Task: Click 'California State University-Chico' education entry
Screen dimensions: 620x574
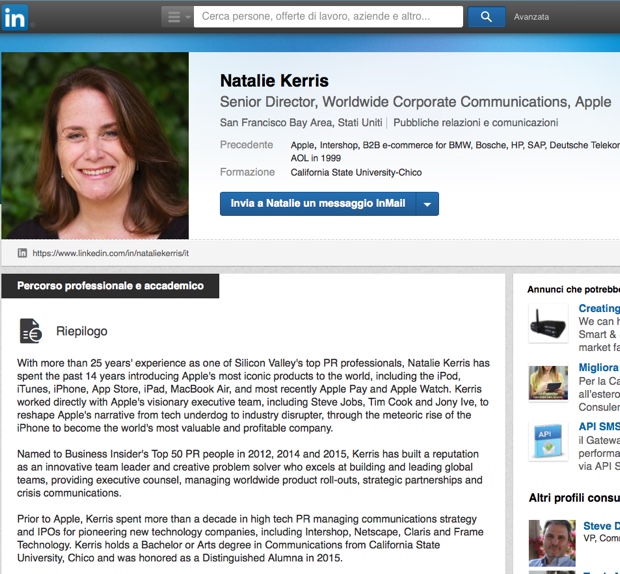Action: (356, 173)
